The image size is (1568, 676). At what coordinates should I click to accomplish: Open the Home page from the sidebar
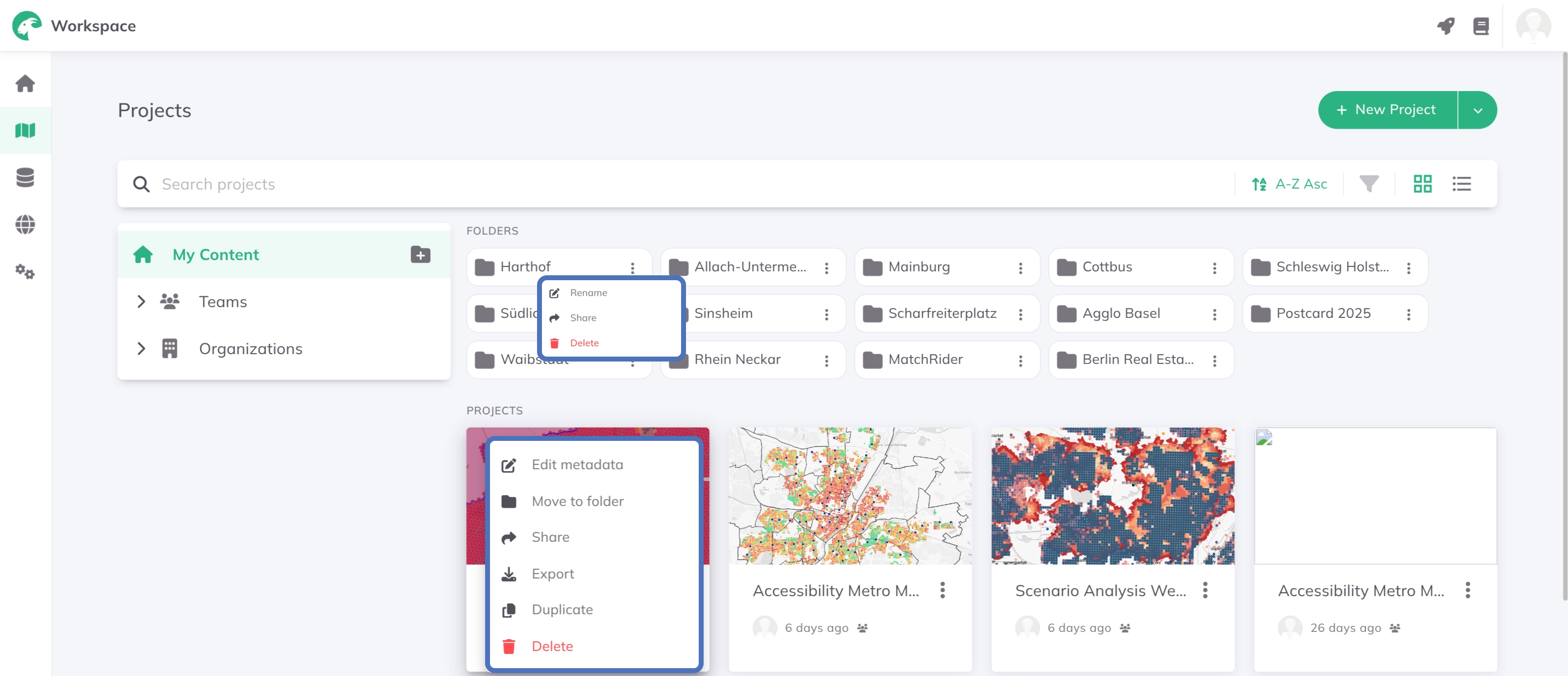tap(25, 83)
